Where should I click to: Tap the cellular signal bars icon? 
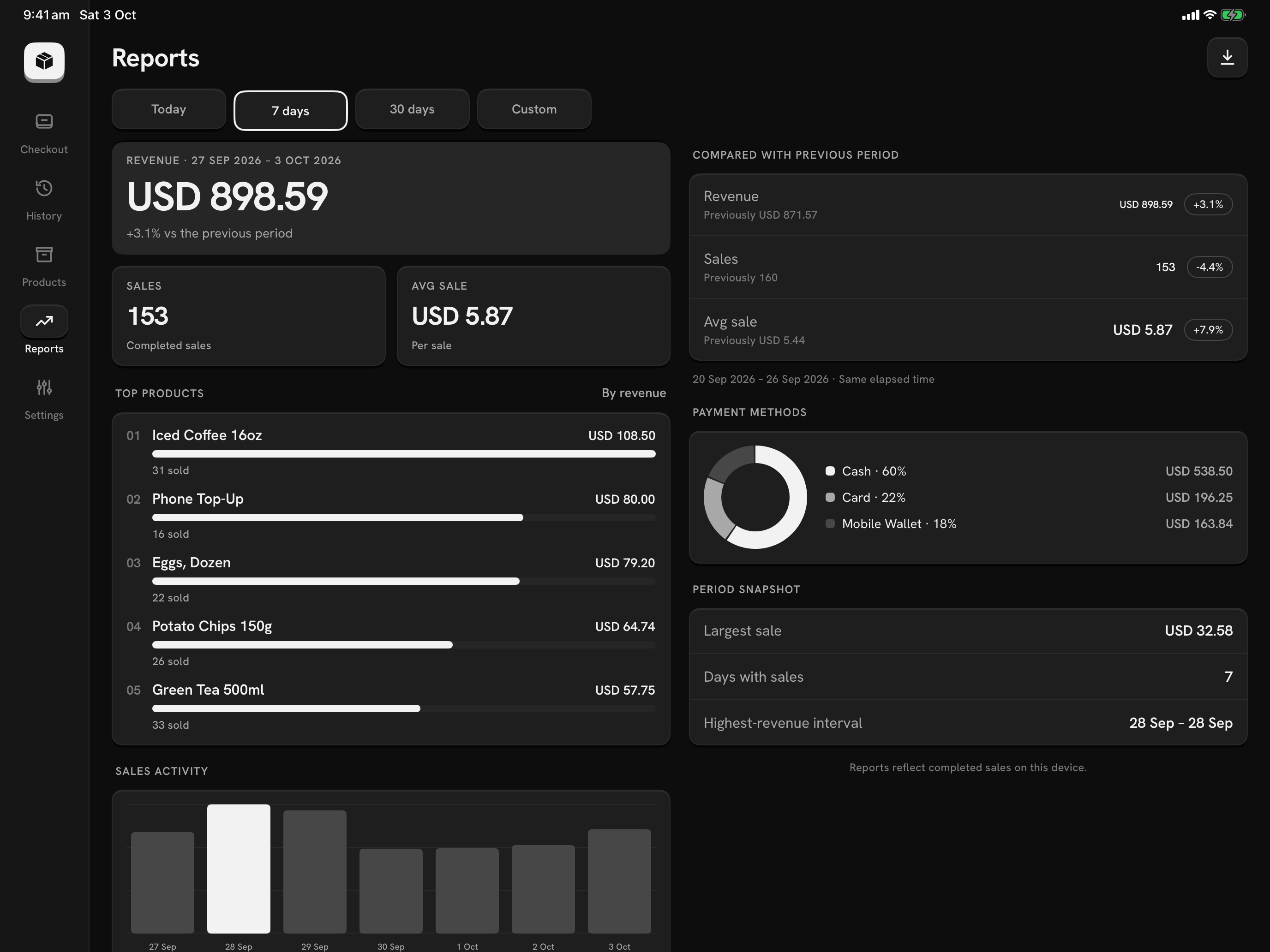(1190, 16)
